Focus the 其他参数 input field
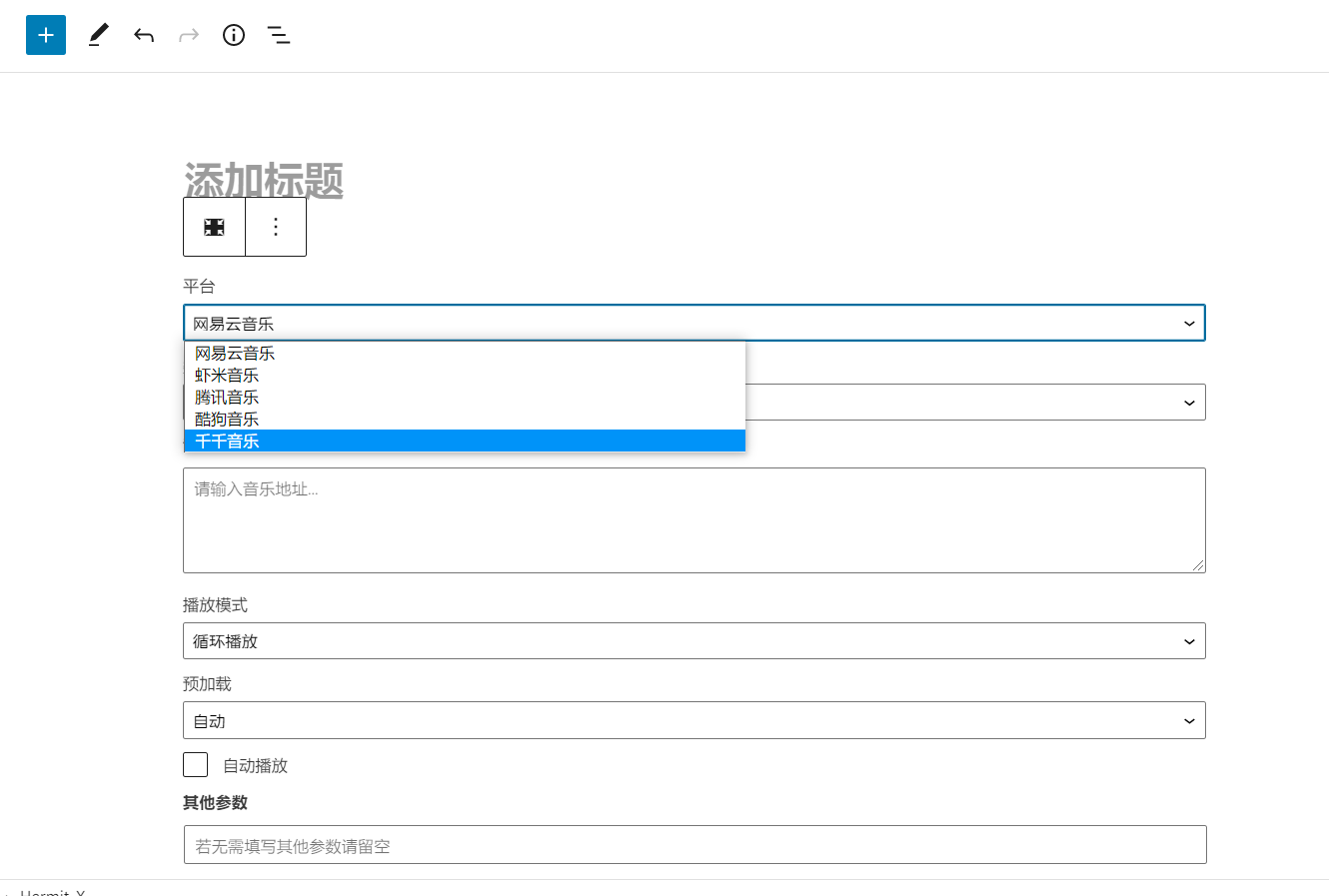This screenshot has width=1329, height=896. coord(695,845)
